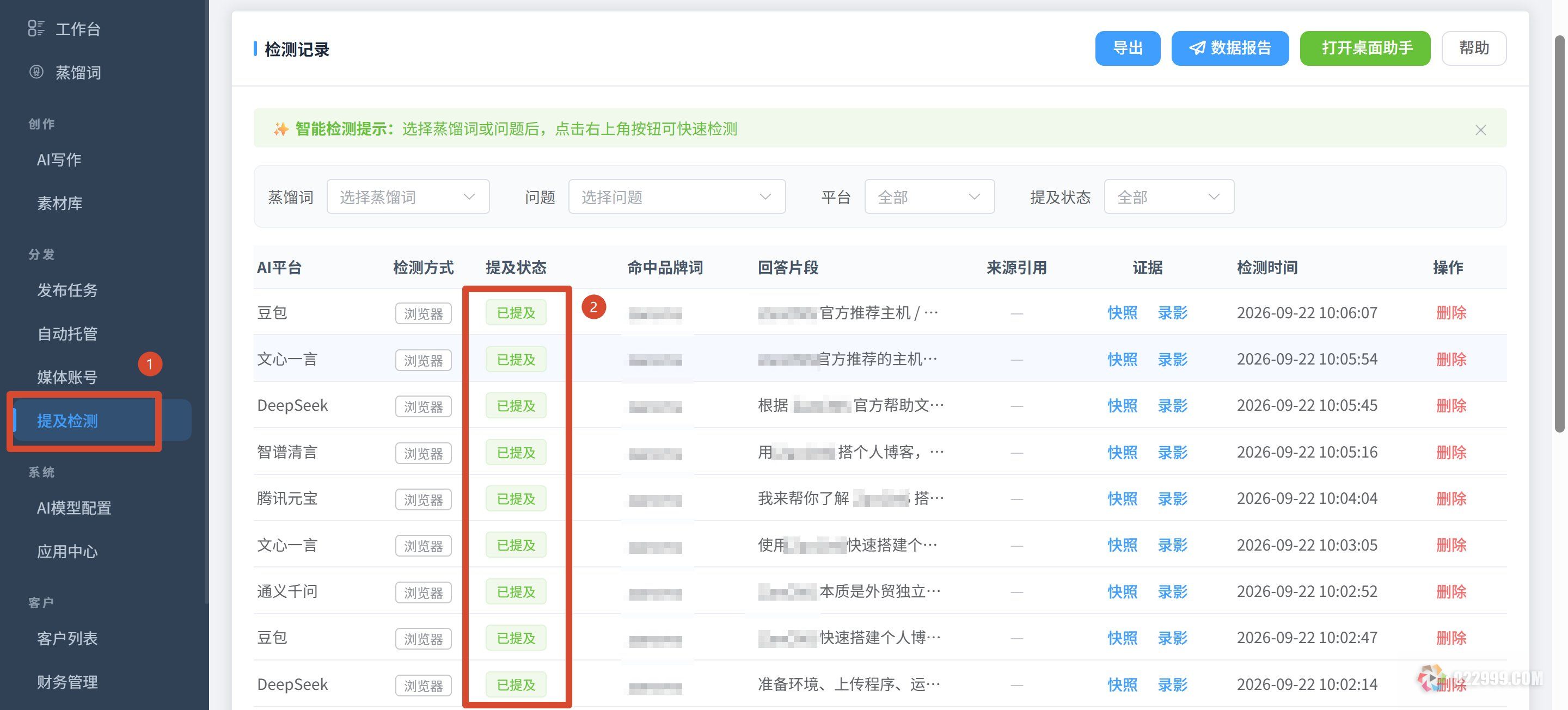Open 录影 for the 10:02:14 DeepSeek record
Image resolution: width=1568 pixels, height=710 pixels.
[1172, 684]
